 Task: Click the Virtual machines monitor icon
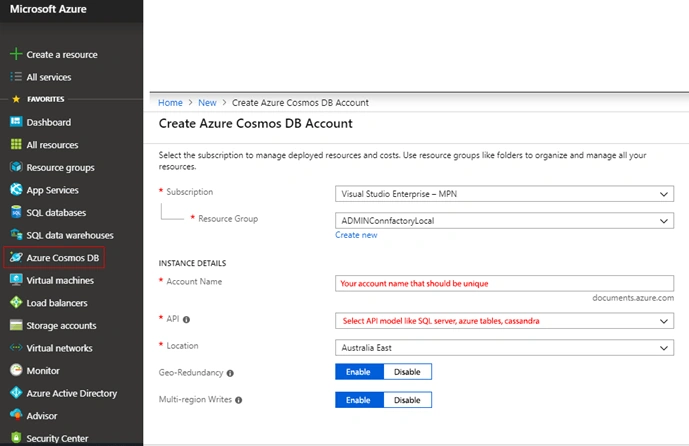tap(16, 280)
